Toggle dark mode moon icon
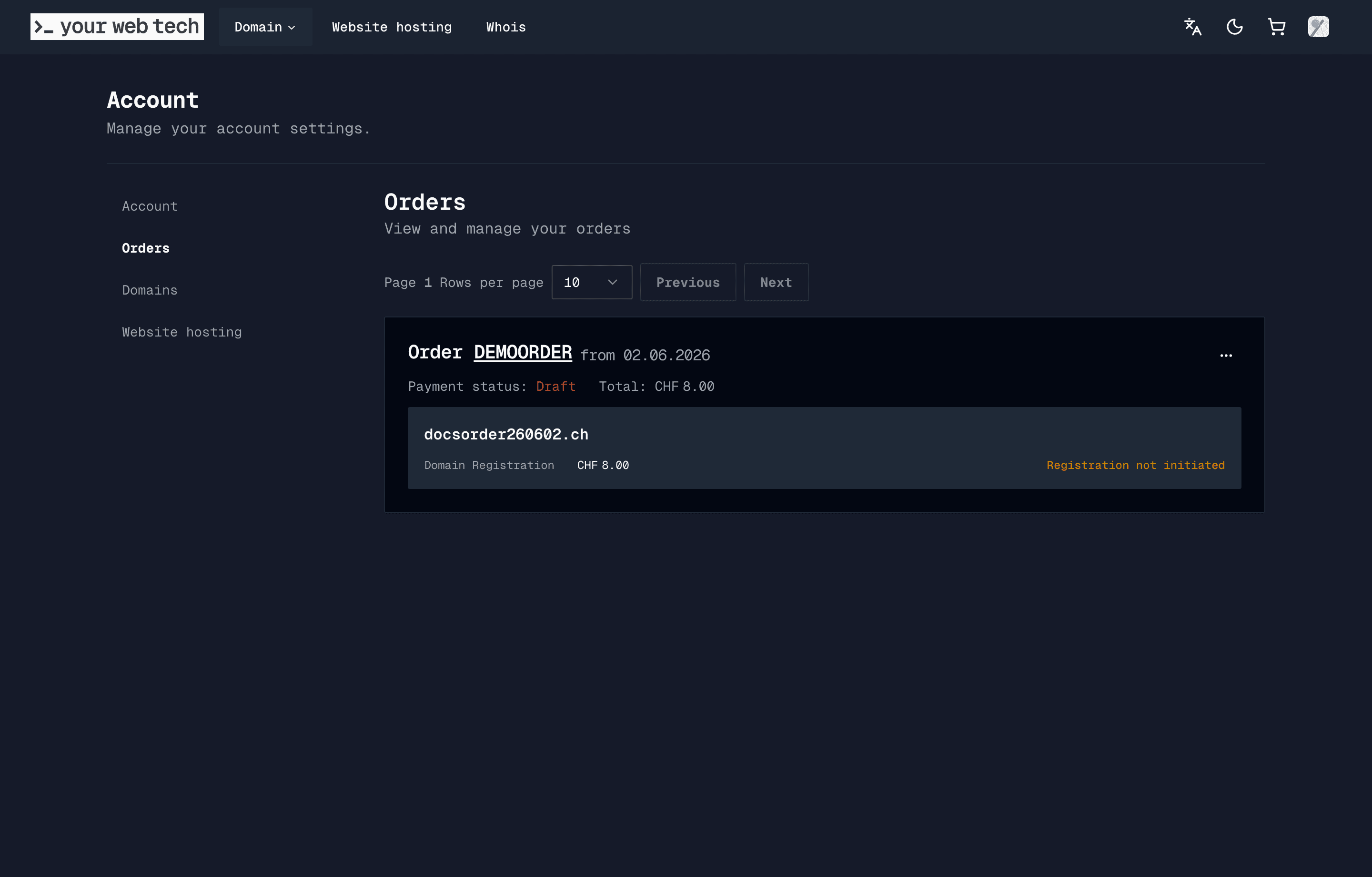Viewport: 1372px width, 877px height. click(x=1234, y=27)
